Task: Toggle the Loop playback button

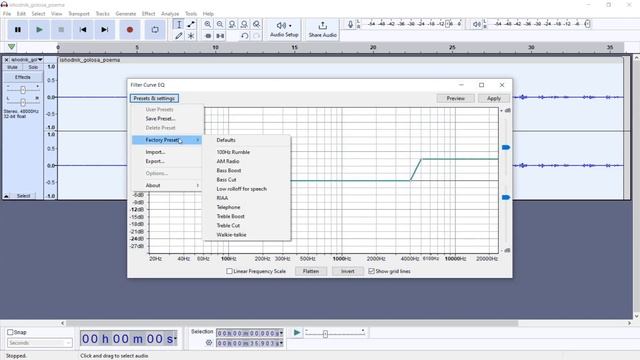Action: pyautogui.click(x=155, y=29)
